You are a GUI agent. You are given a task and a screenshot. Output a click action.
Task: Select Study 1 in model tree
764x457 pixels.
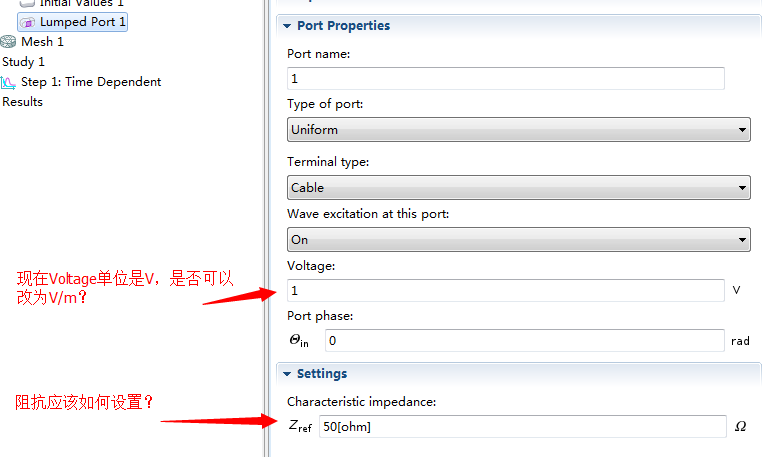point(23,62)
